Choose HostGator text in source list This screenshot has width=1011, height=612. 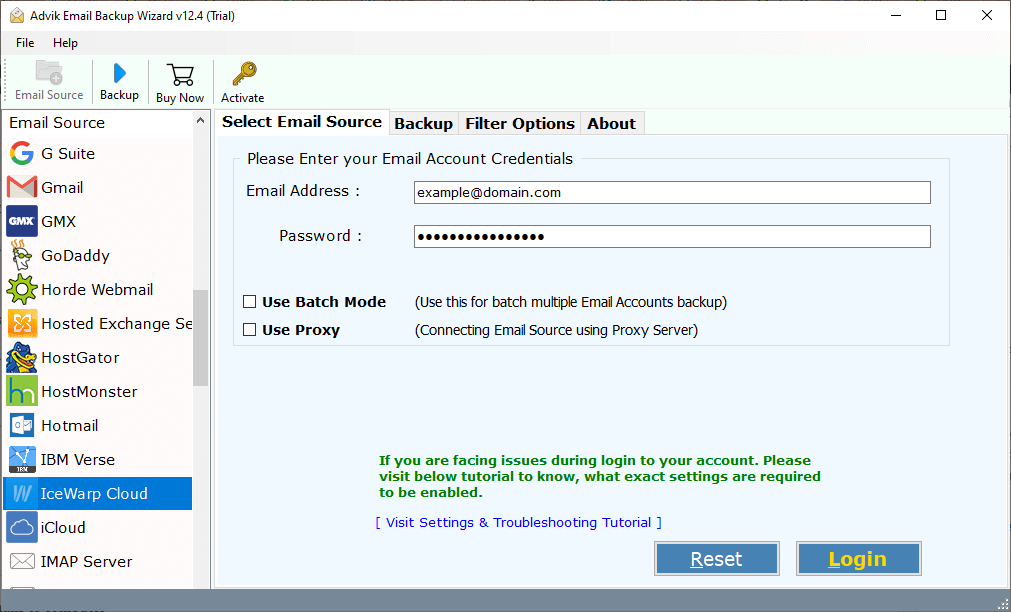click(x=80, y=358)
